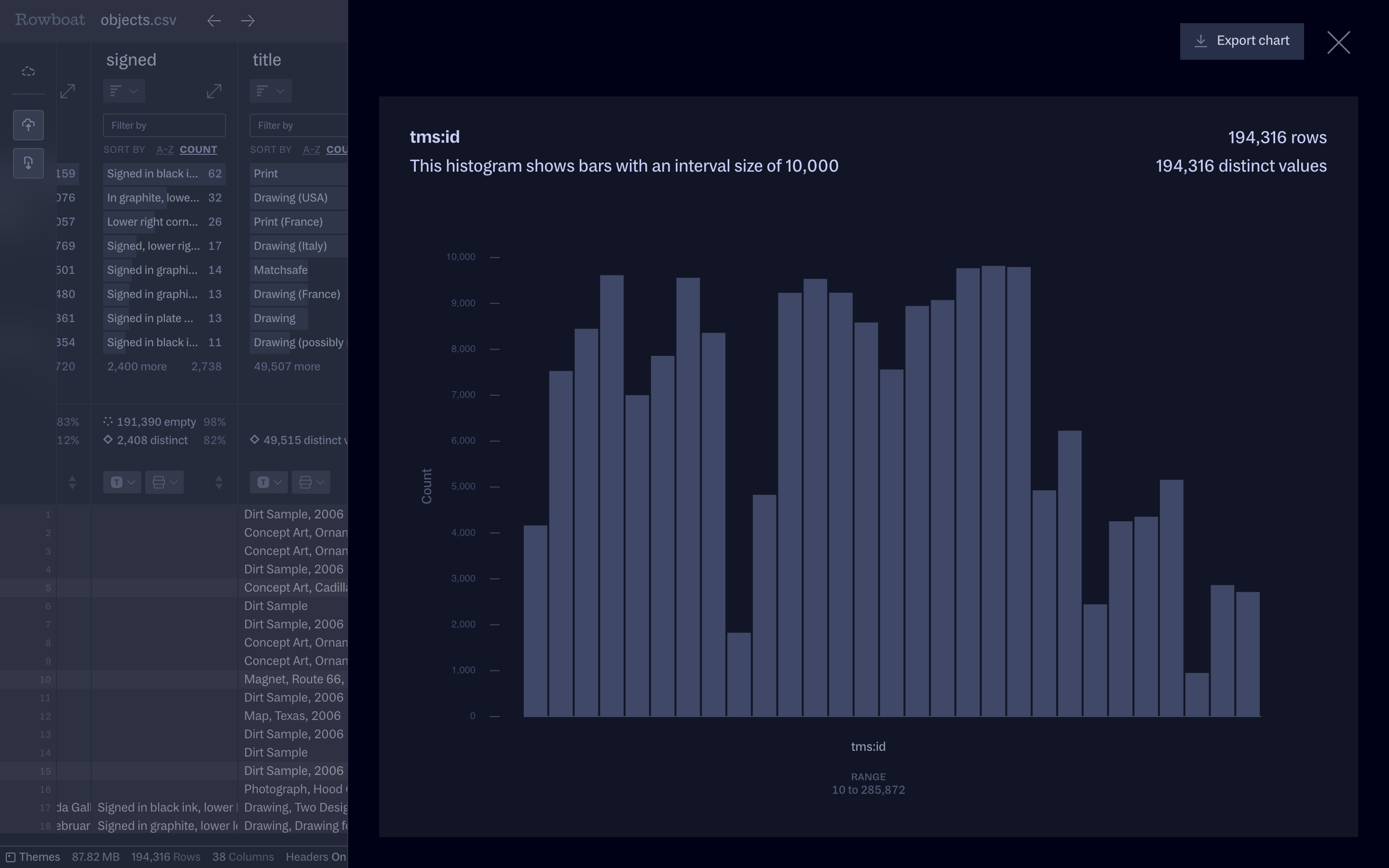This screenshot has width=1389, height=868.
Task: Expand the signed column chart view
Action: (x=214, y=91)
